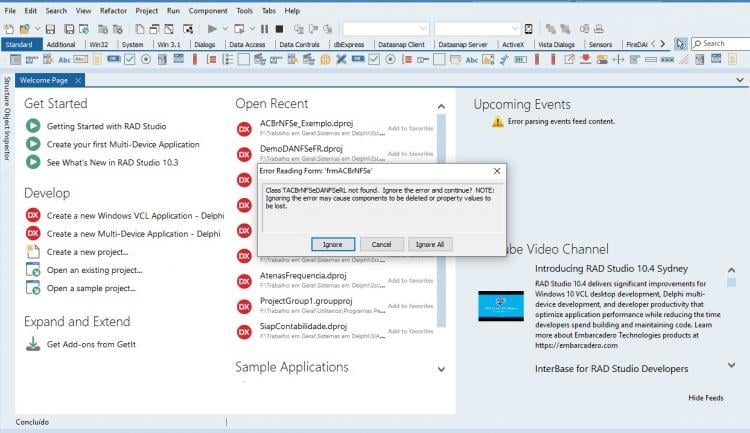The width and height of the screenshot is (750, 433).
Task: Click the component palette Search field
Action: 721,44
